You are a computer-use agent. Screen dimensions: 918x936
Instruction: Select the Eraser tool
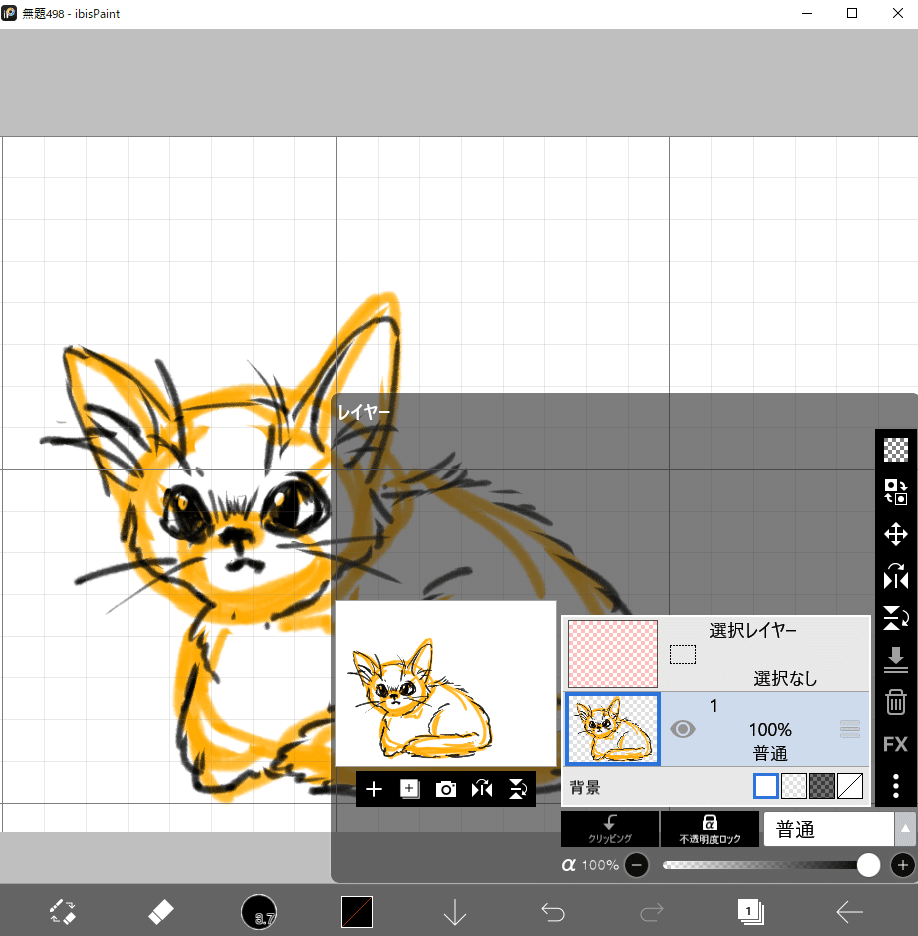coord(160,911)
